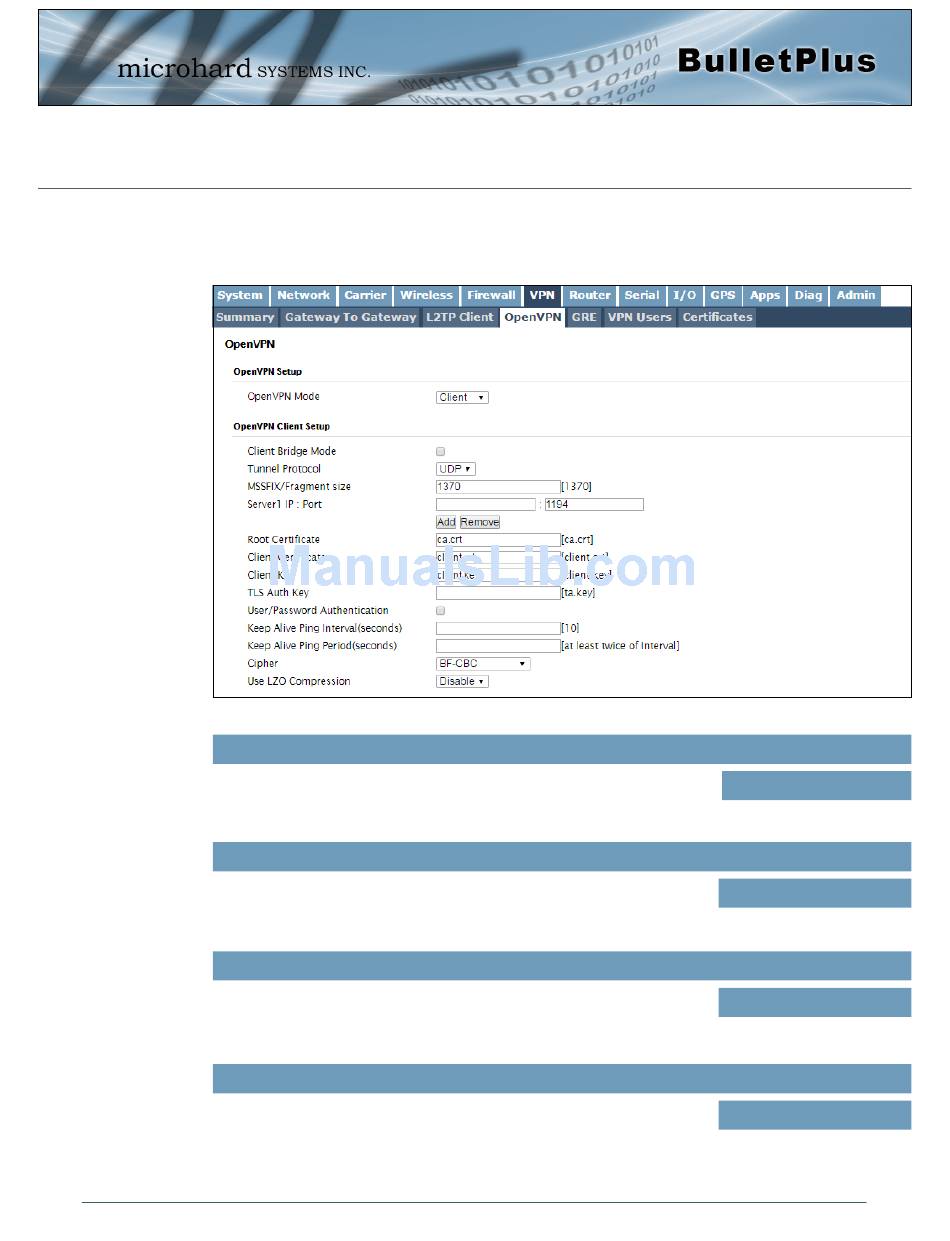Open the VPN Users sub-tab
Image resolution: width=950 pixels, height=1241 pixels.
pos(640,318)
